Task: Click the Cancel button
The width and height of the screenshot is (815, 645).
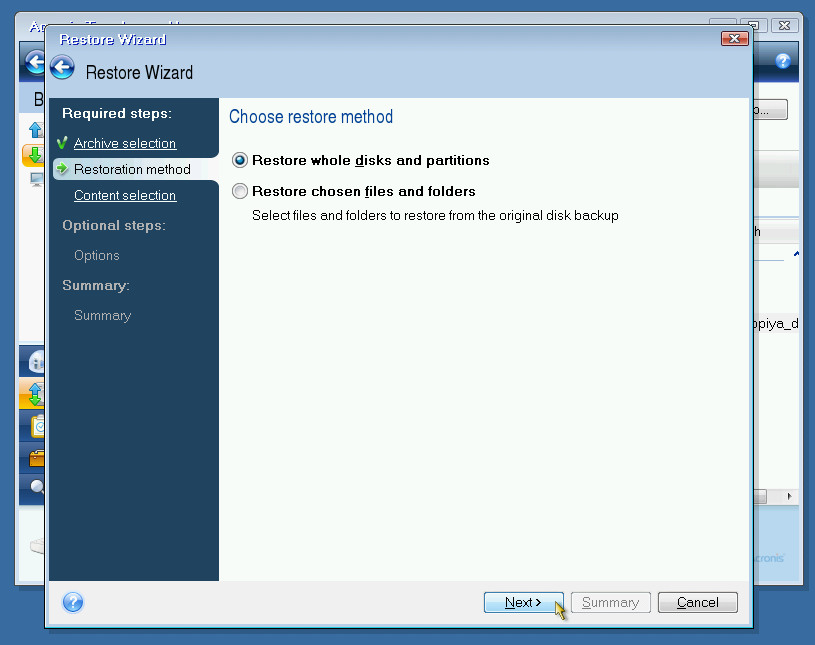Action: pos(697,602)
